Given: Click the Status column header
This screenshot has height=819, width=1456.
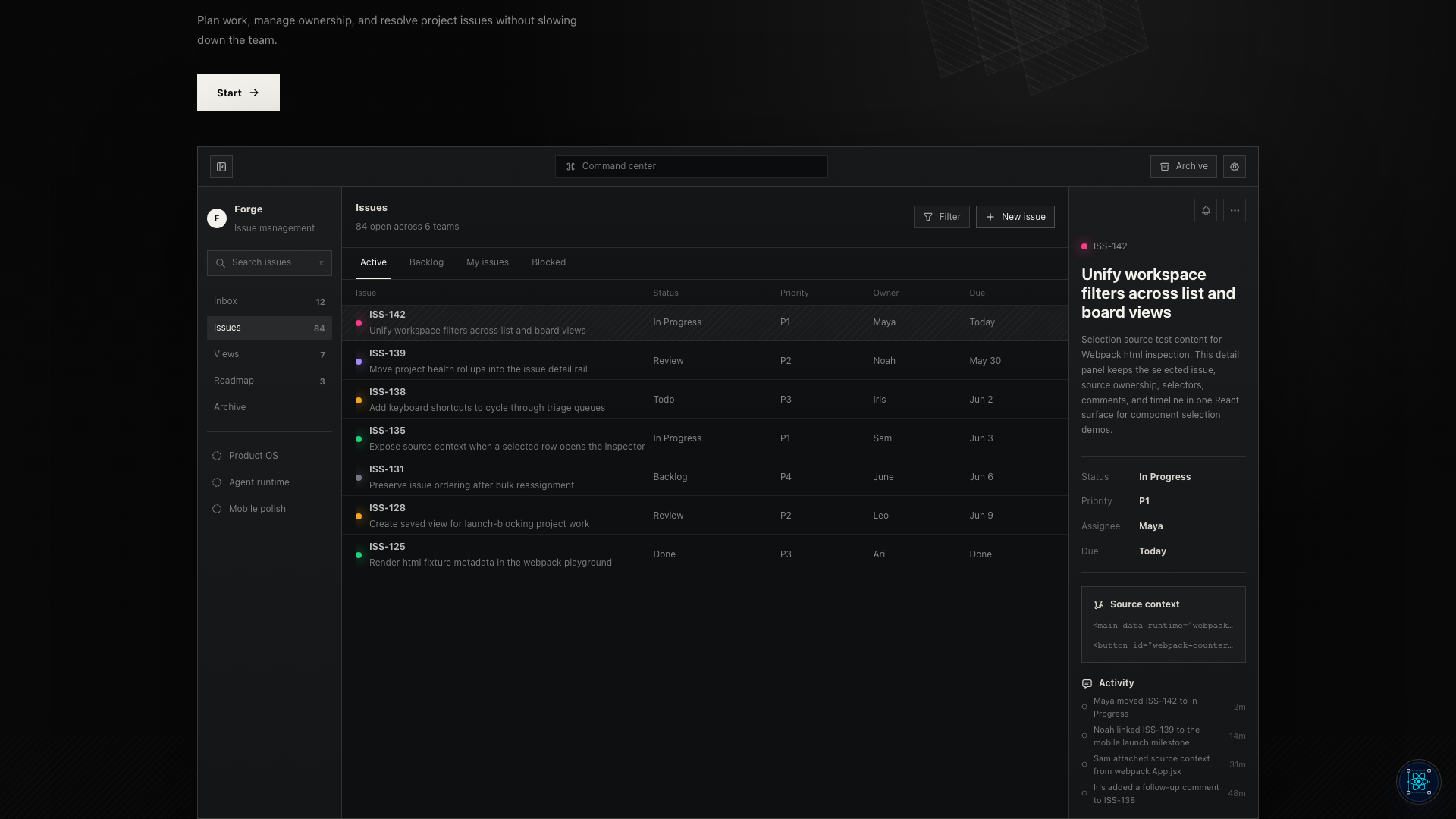Looking at the screenshot, I should coord(666,293).
